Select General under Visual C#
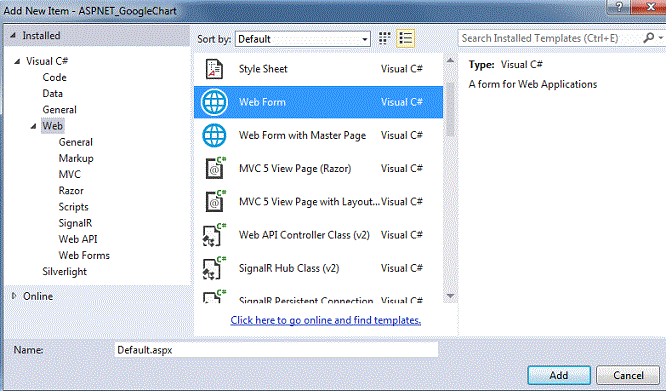This screenshot has height=391, width=666. coord(59,110)
